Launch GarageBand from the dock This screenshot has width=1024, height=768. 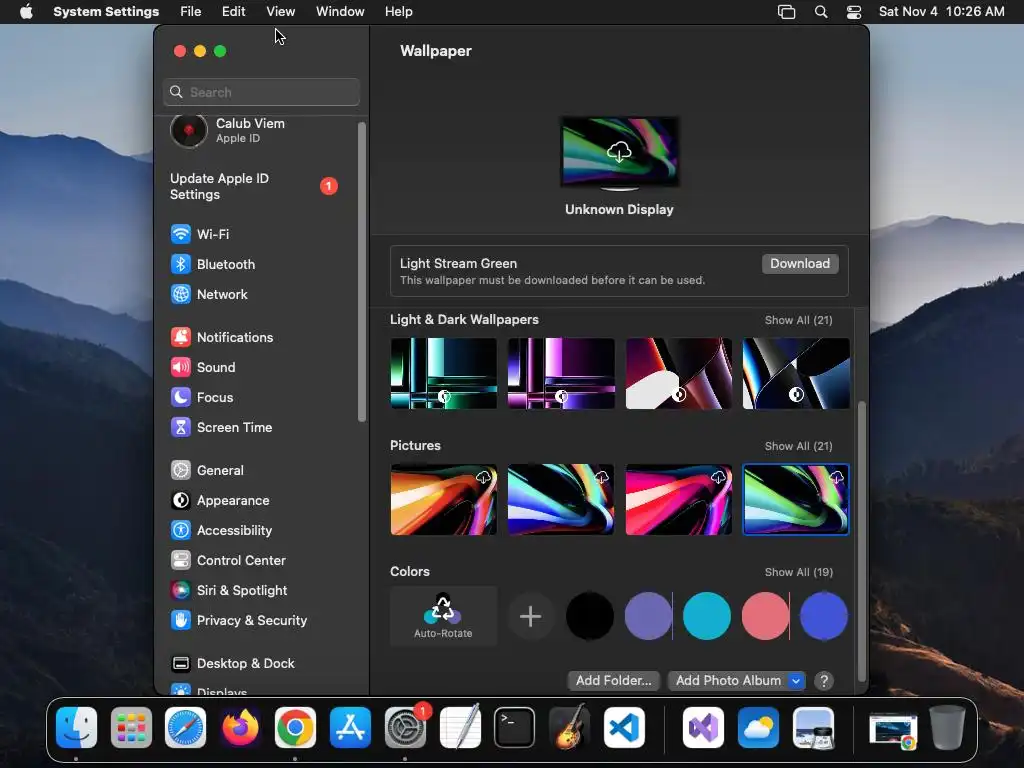(570, 727)
